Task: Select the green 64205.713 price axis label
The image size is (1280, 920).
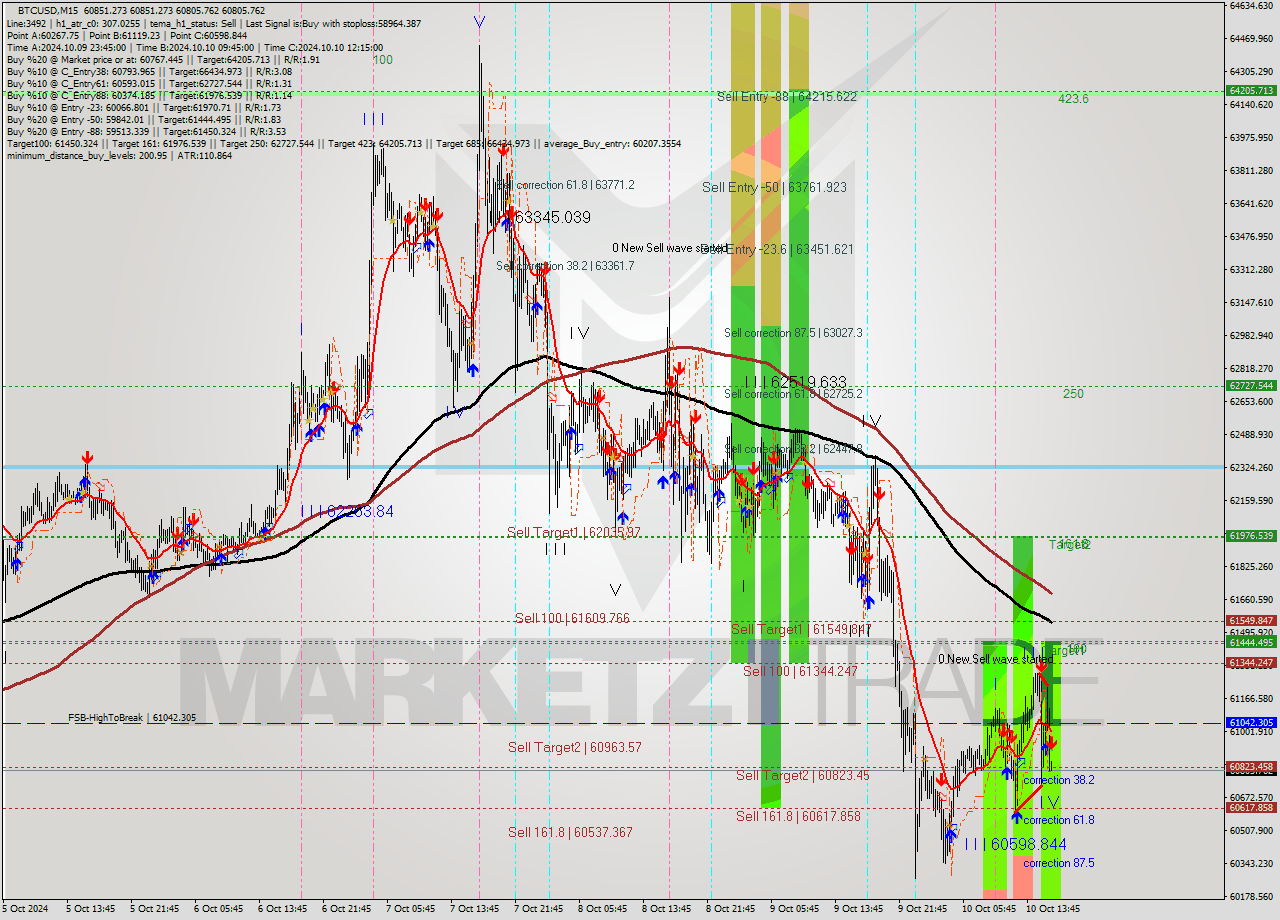Action: tap(1251, 91)
